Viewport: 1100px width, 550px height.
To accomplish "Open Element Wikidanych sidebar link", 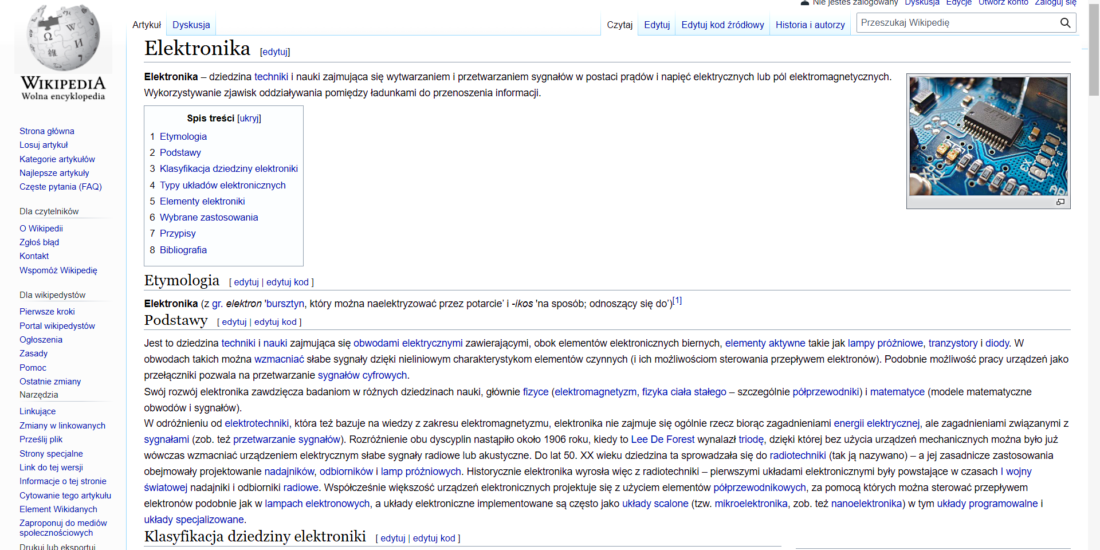I will (58, 509).
